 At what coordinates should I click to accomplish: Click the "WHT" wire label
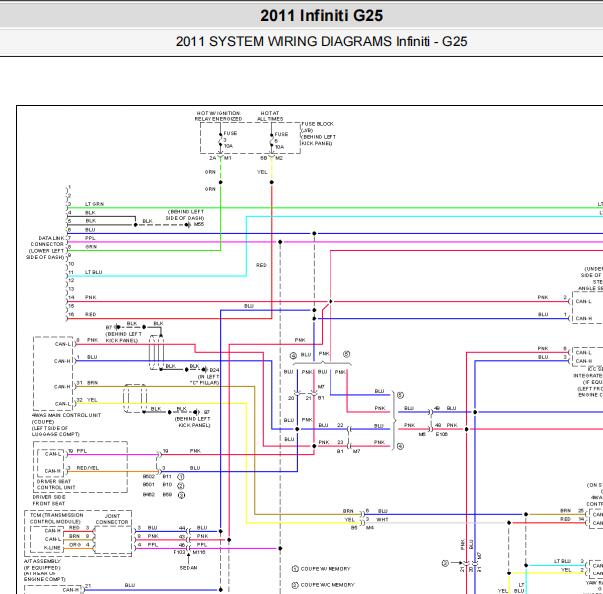pyautogui.click(x=382, y=519)
